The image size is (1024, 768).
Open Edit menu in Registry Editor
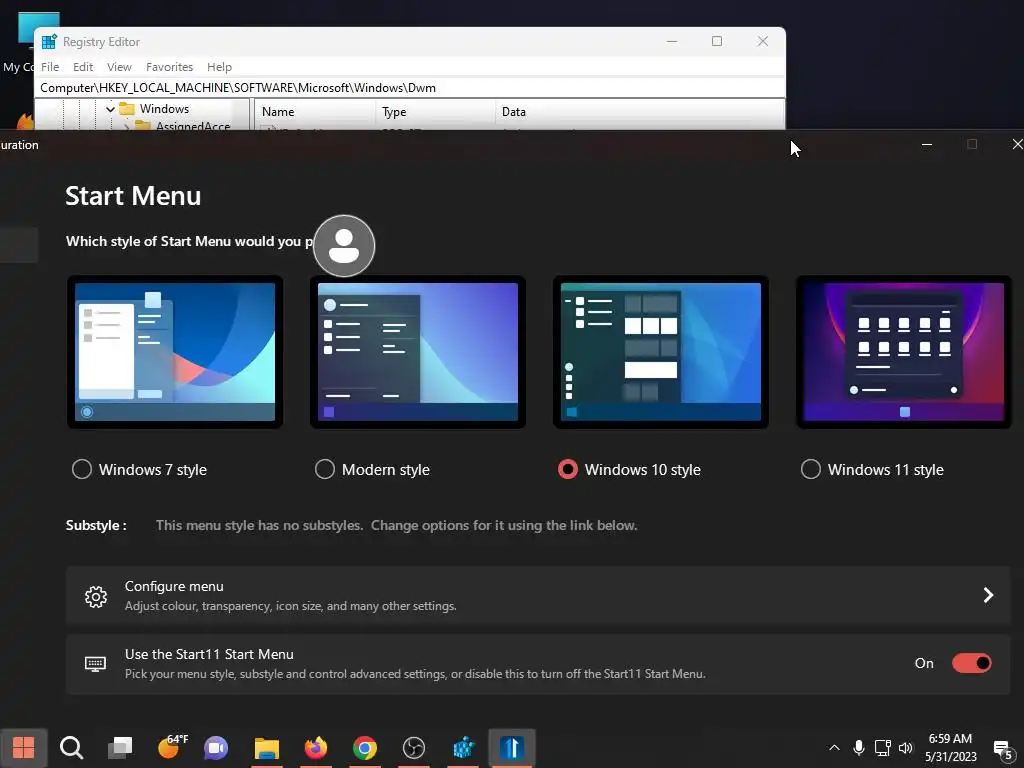83,67
